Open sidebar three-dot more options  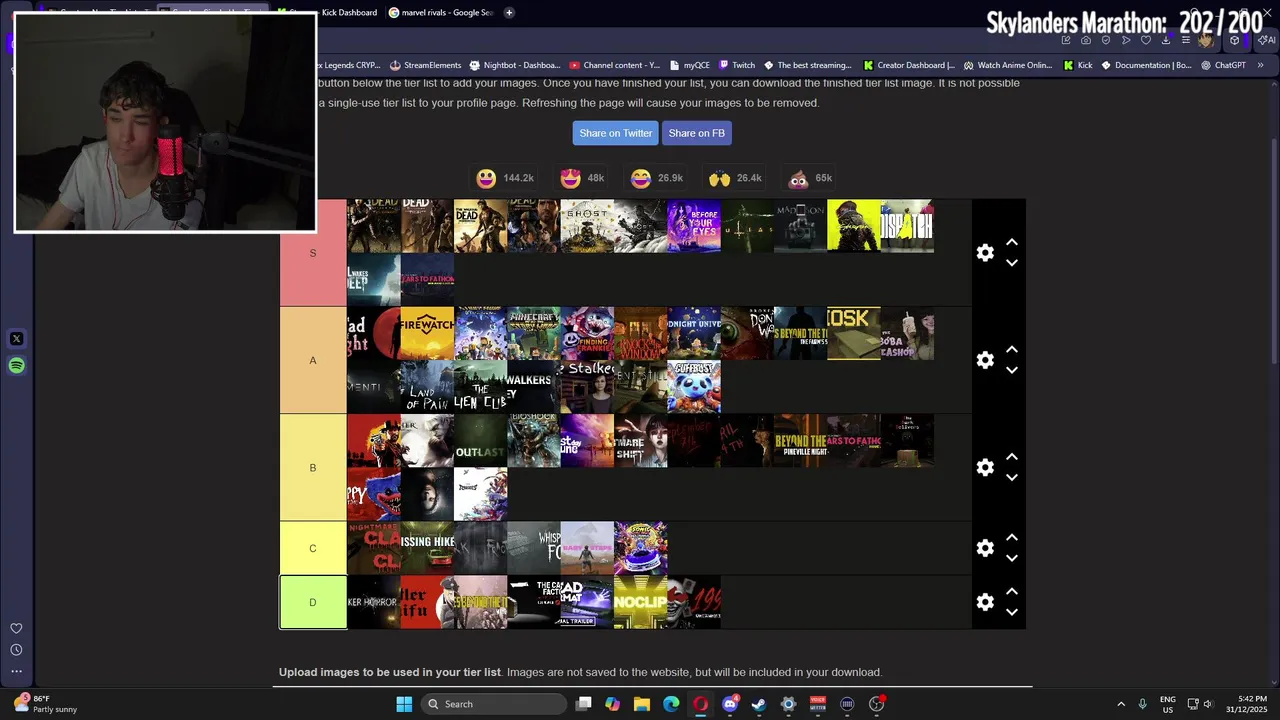[16, 671]
